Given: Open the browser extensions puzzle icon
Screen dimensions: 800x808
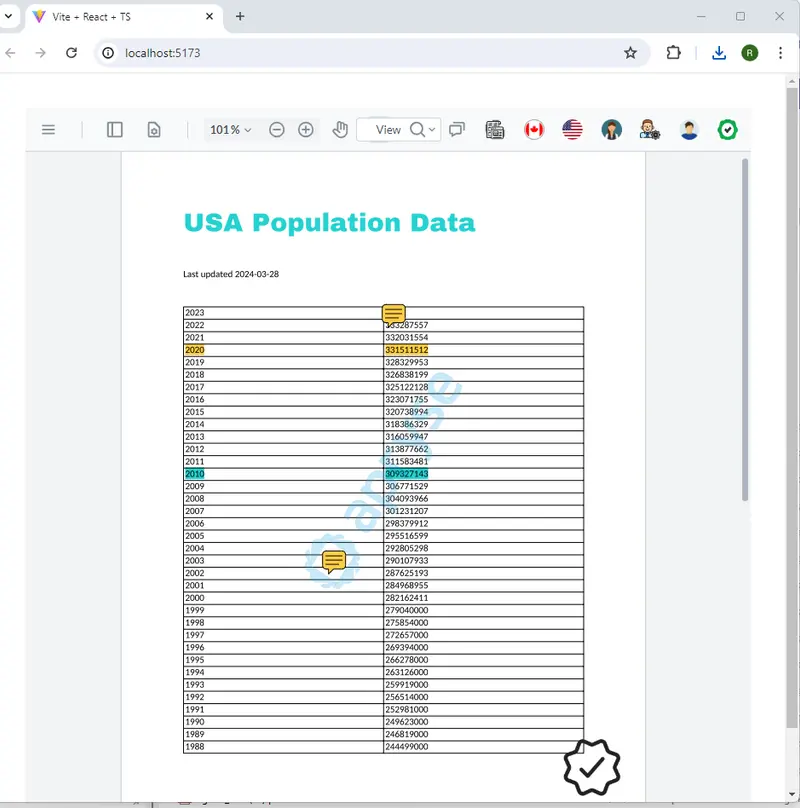Looking at the screenshot, I should (673, 53).
